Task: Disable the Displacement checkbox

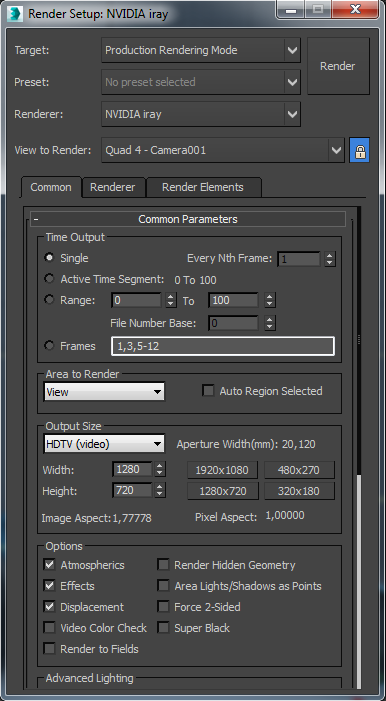Action: [x=49, y=607]
